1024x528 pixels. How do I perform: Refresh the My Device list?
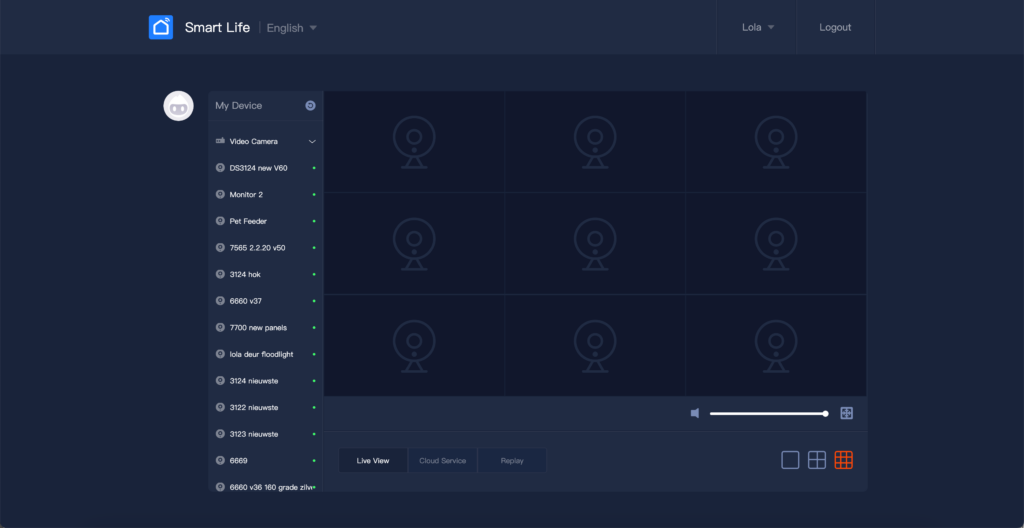click(310, 105)
